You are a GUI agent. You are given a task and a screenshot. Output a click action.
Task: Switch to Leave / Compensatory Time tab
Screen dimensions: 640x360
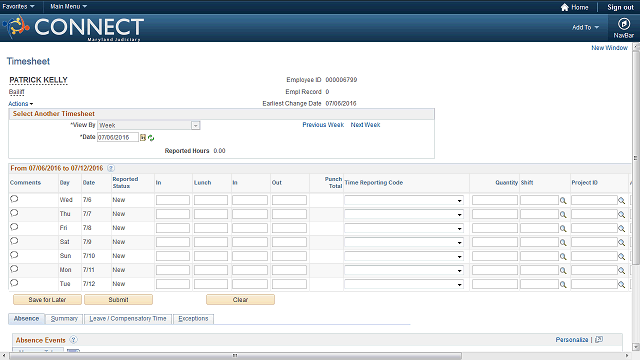[x=128, y=319]
